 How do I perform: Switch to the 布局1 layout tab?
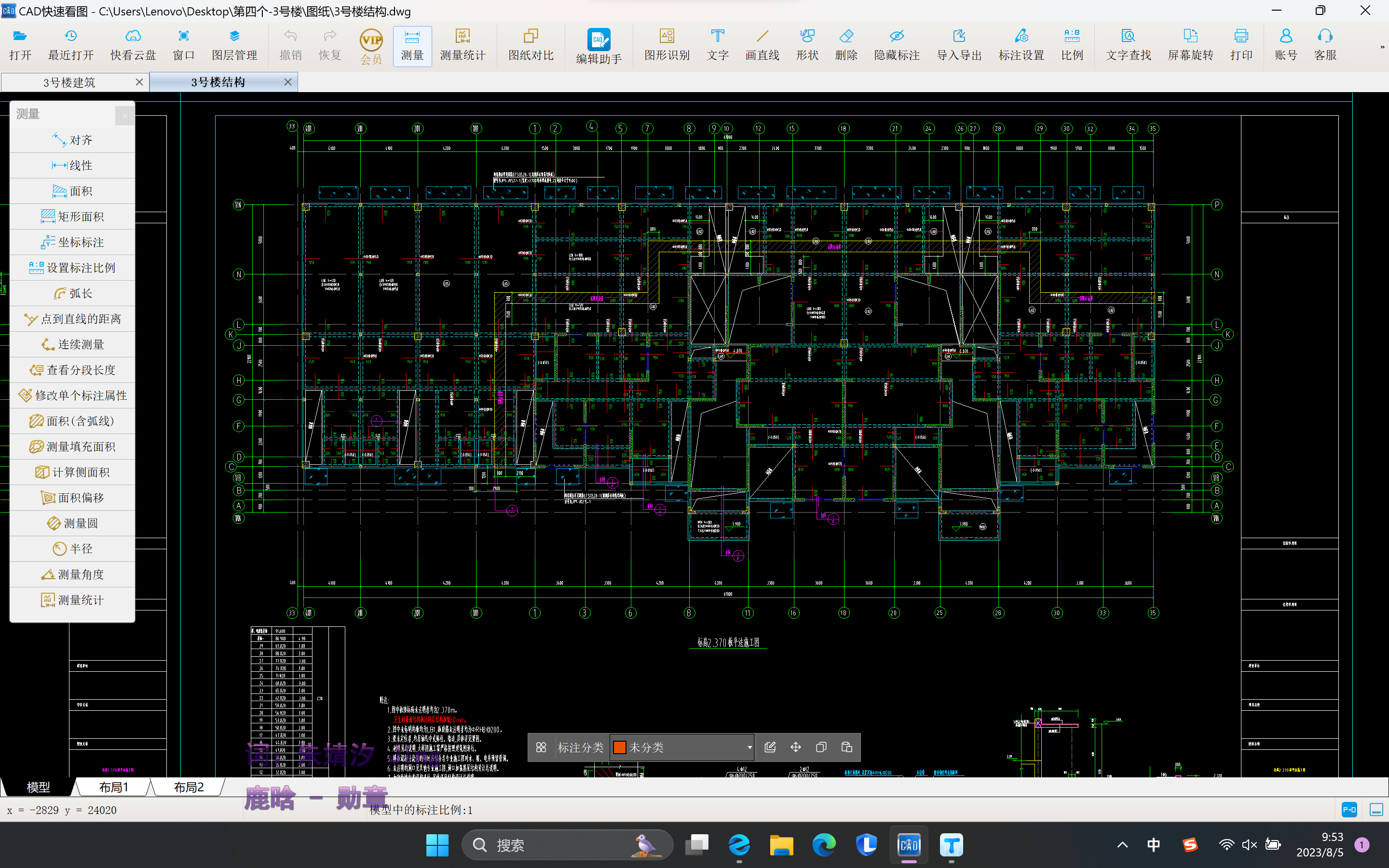pyautogui.click(x=114, y=787)
